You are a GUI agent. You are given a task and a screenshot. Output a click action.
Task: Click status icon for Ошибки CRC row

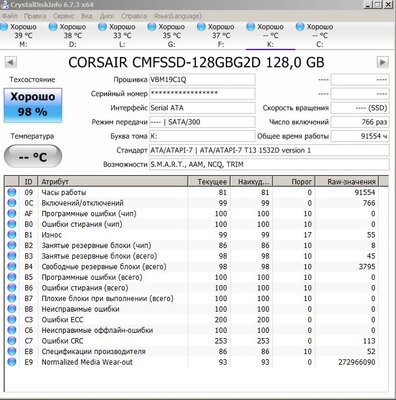tap(12, 341)
